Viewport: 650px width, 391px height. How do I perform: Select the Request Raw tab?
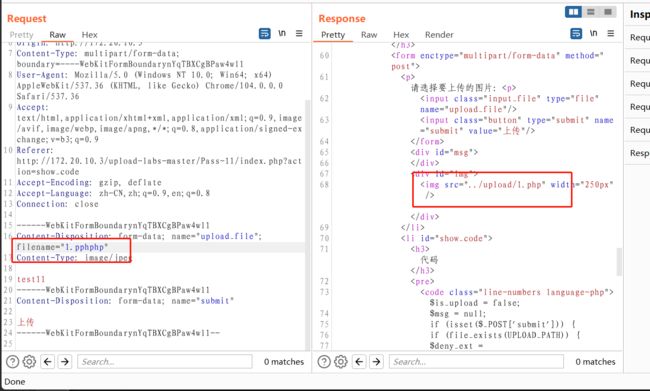pos(57,35)
